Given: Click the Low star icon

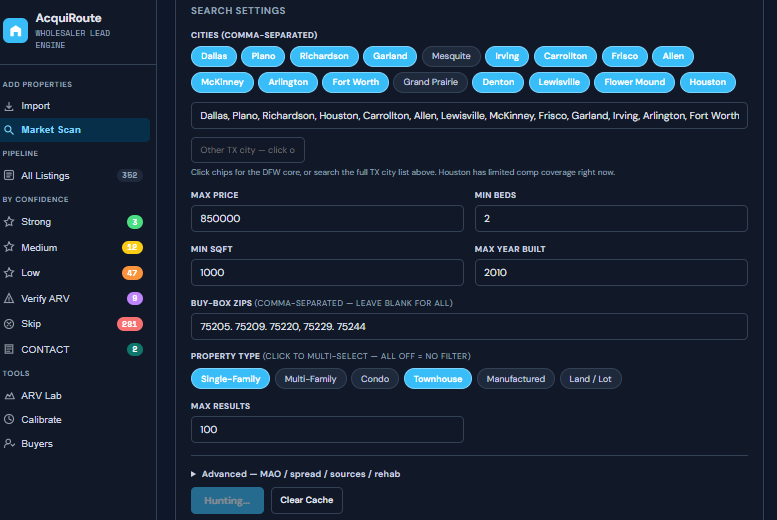Looking at the screenshot, I should (x=9, y=273).
